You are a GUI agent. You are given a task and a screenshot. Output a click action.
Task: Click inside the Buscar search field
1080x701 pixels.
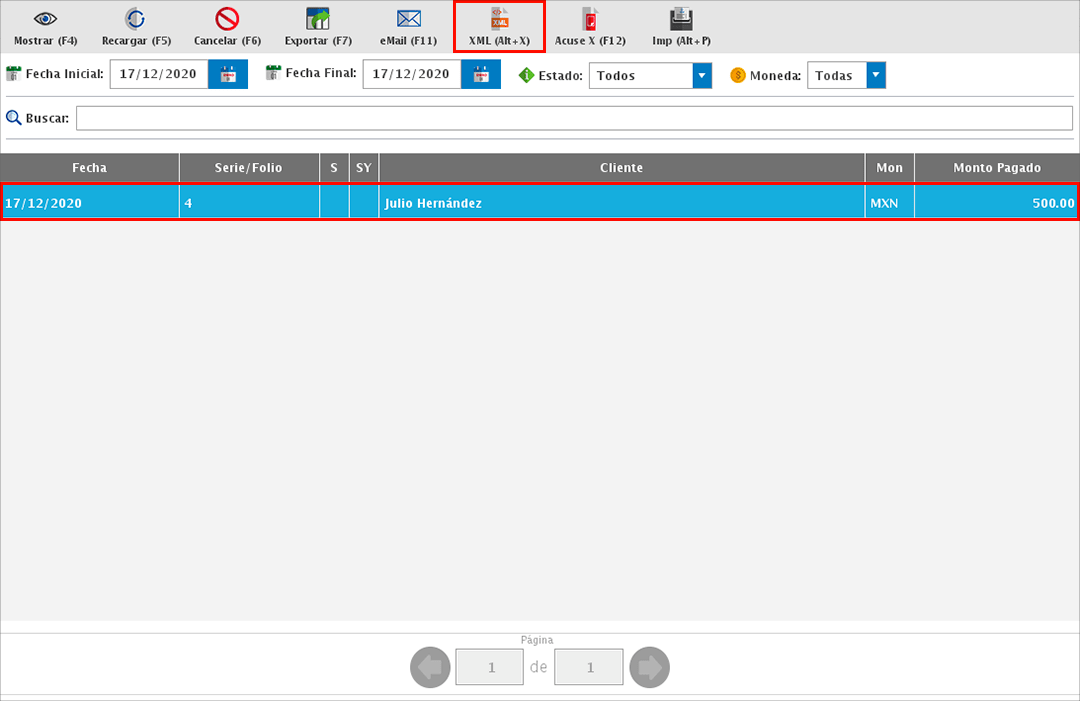(574, 118)
